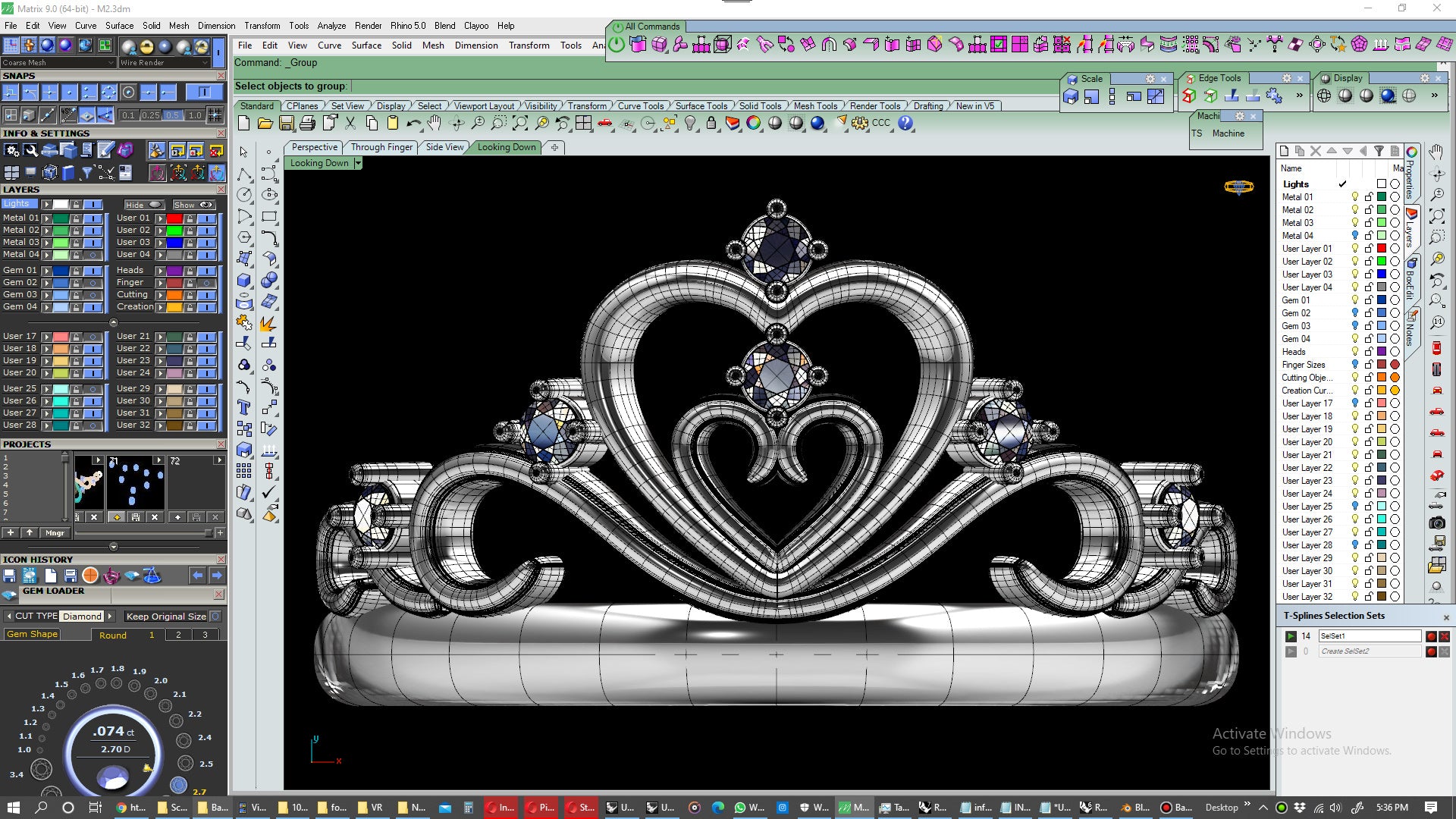The height and width of the screenshot is (819, 1456).
Task: Click the padlock Lock icon in Standard toolbar
Action: click(x=711, y=123)
